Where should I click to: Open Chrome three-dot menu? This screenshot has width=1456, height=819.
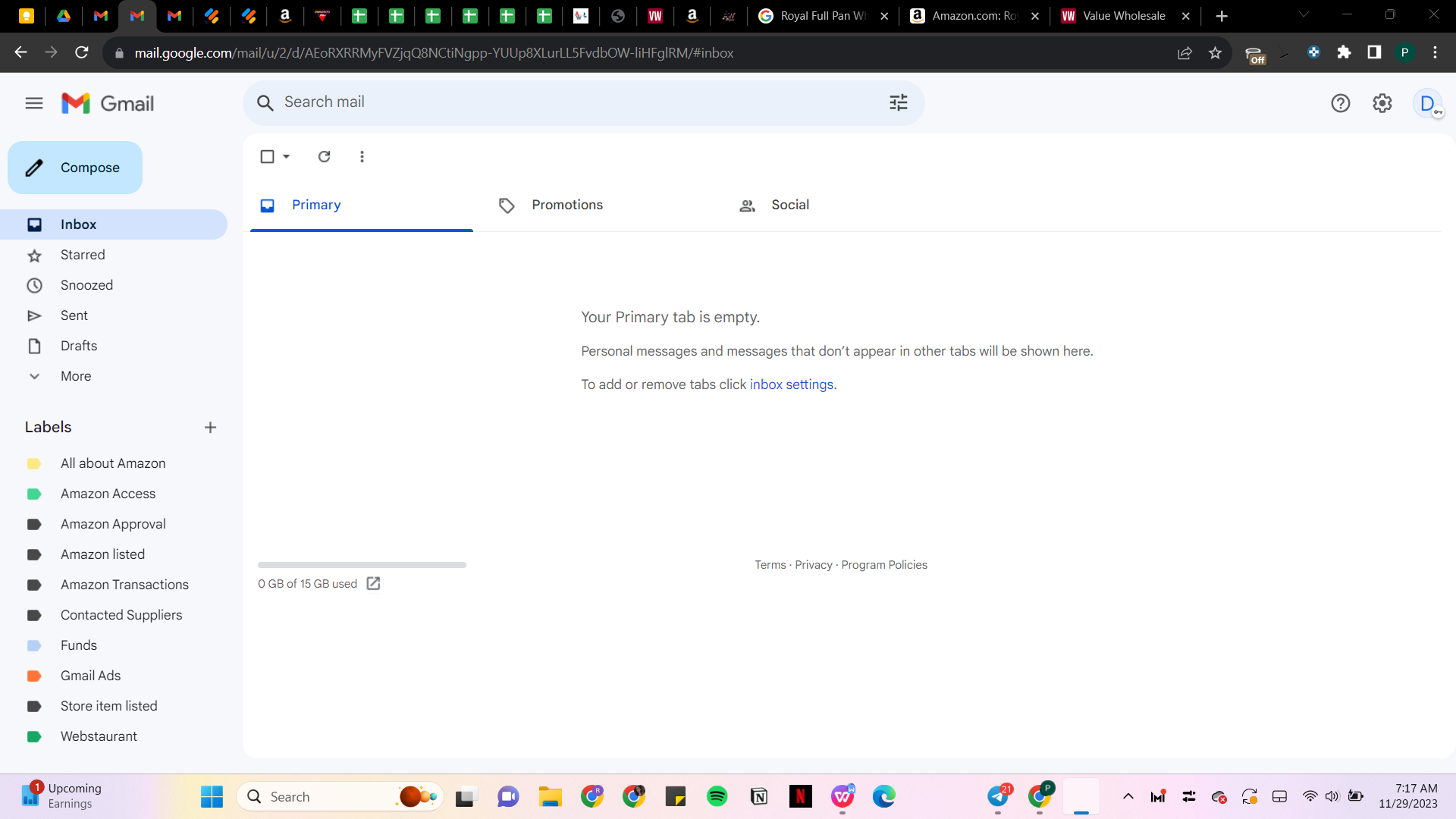click(1435, 52)
